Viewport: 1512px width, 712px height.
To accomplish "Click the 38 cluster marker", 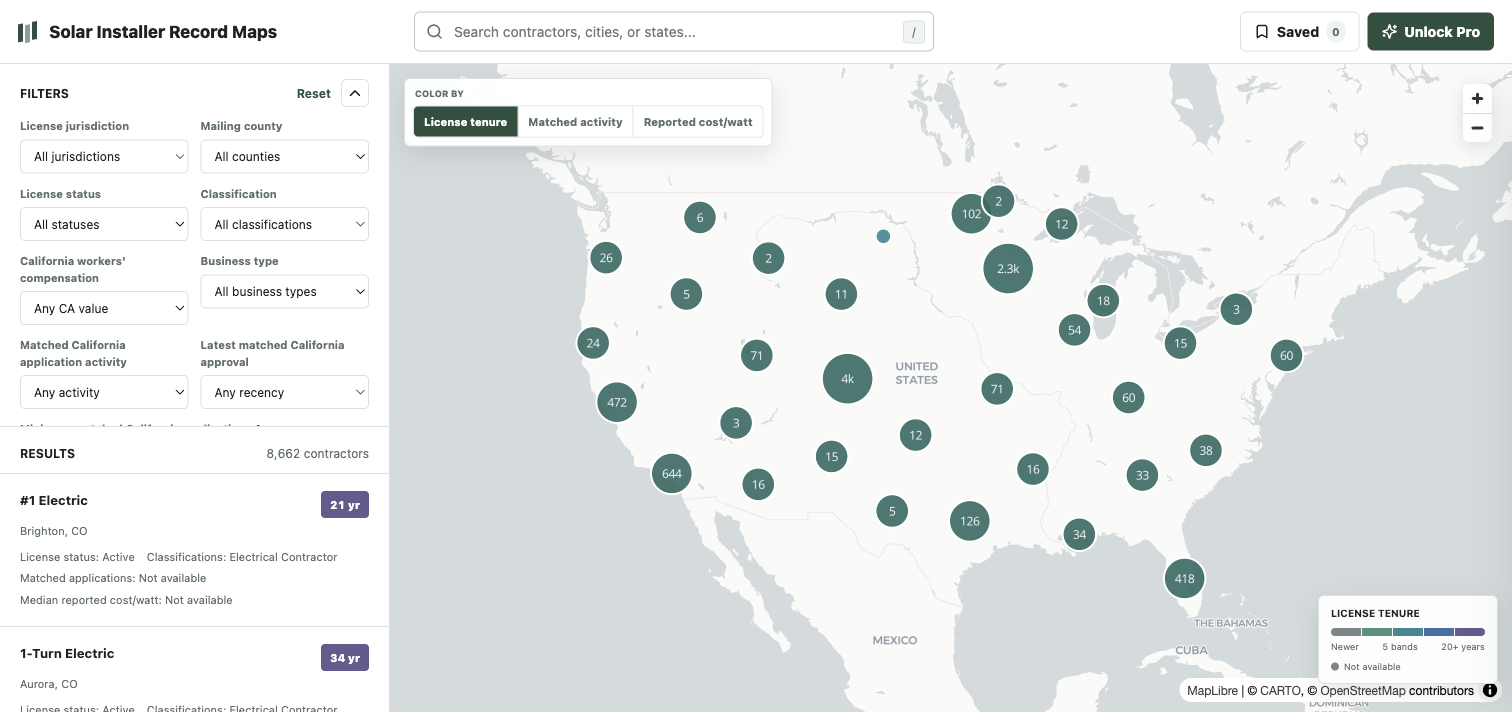I will click(x=1206, y=450).
